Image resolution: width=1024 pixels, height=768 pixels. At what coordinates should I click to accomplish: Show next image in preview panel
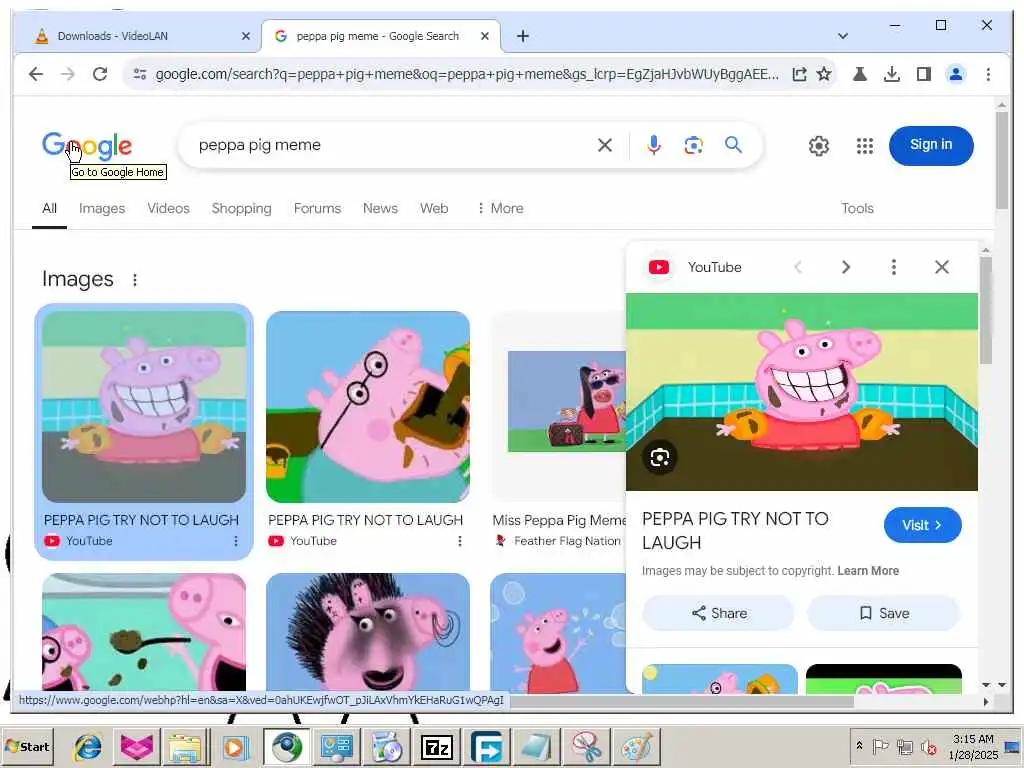point(846,267)
